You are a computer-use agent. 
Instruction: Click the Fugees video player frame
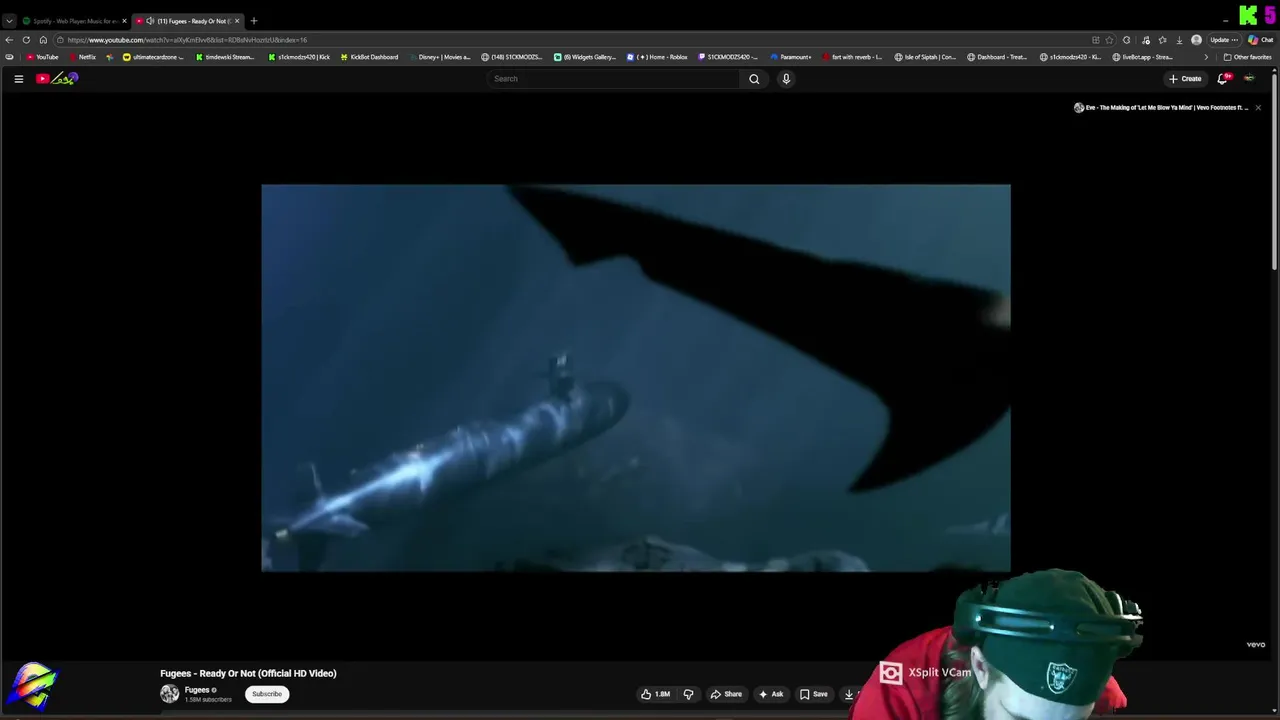tap(636, 378)
